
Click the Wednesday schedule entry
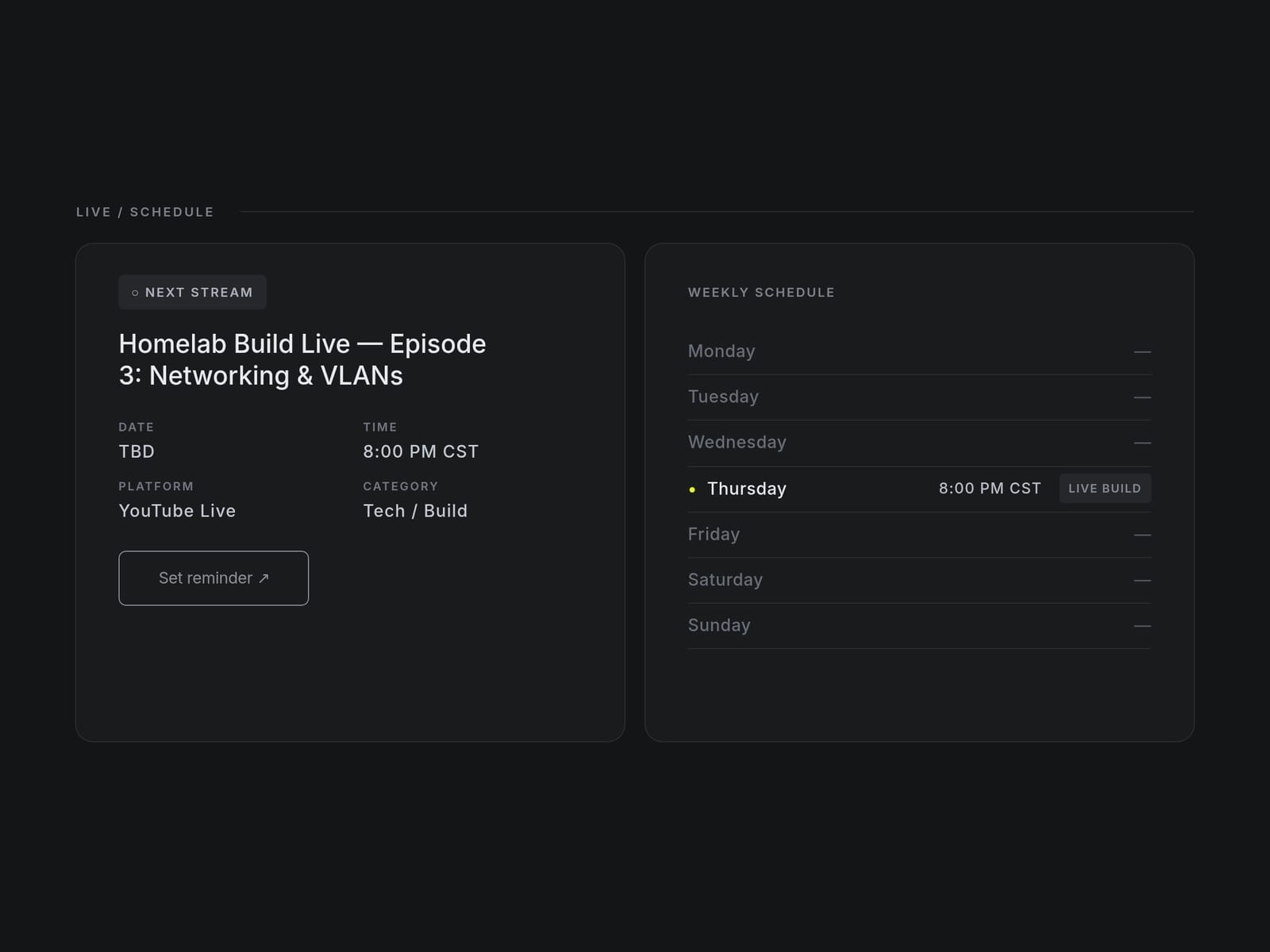pos(919,443)
